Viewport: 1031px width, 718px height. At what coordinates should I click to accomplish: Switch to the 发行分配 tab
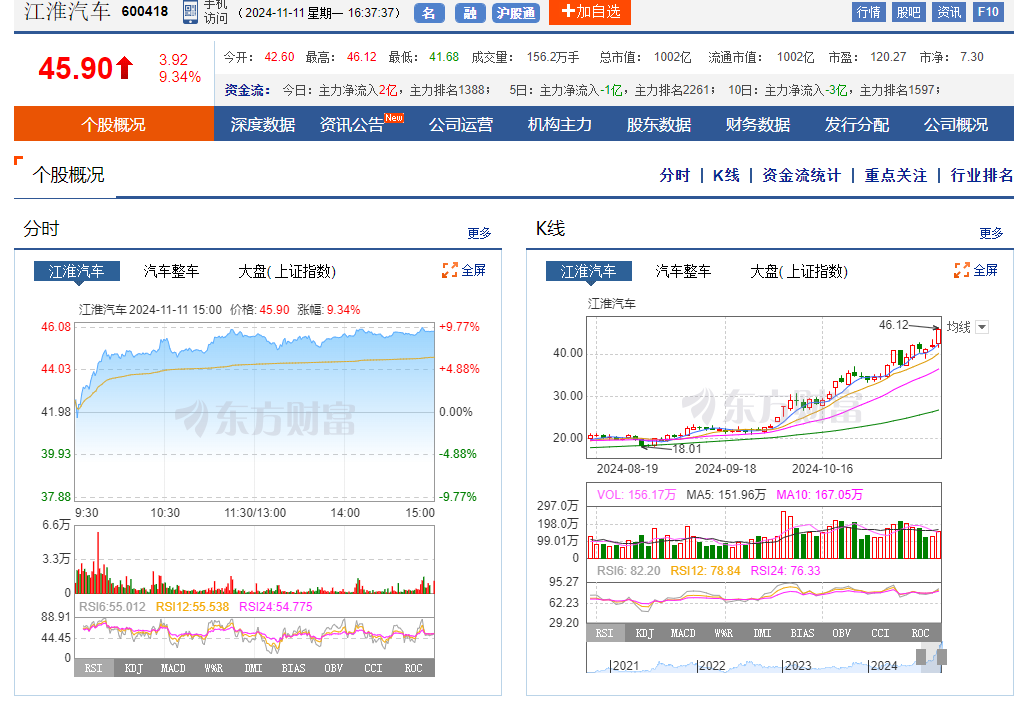click(x=857, y=124)
